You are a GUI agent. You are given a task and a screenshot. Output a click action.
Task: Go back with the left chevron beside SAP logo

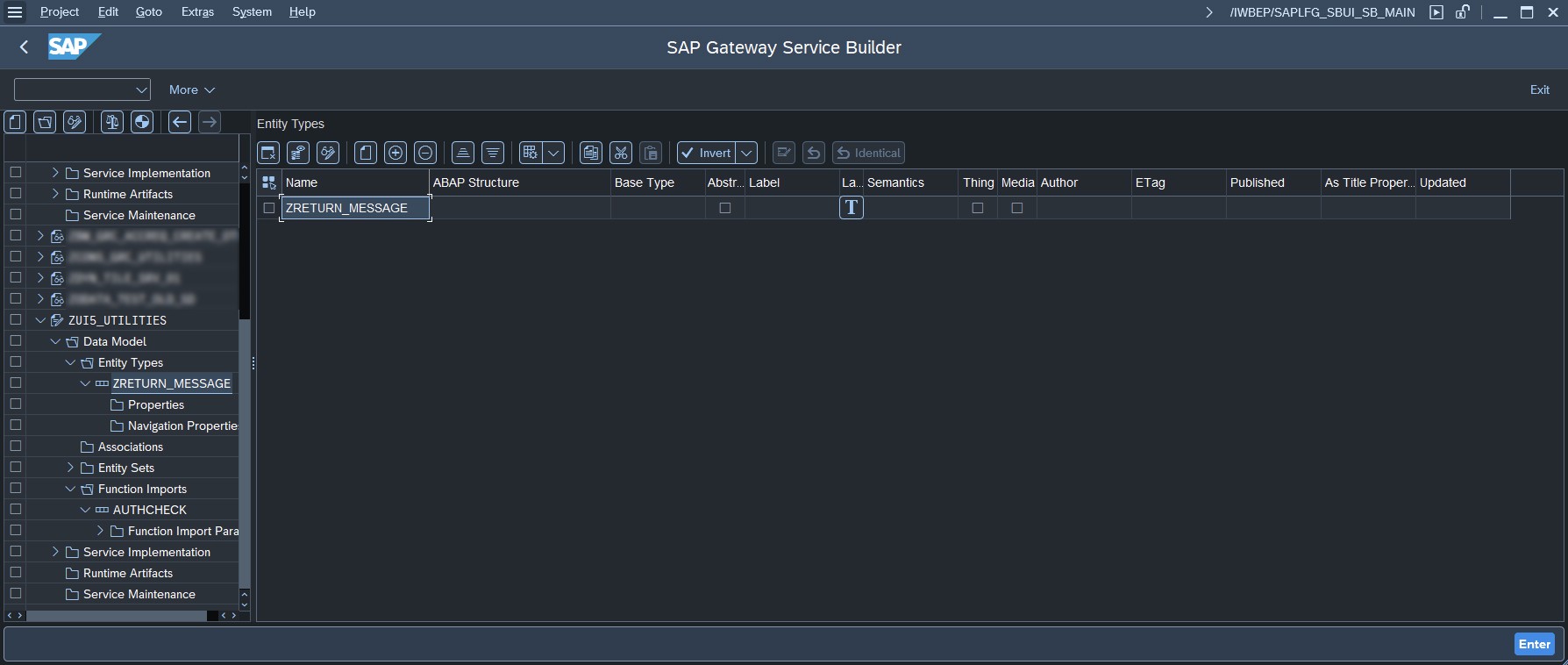[x=25, y=47]
